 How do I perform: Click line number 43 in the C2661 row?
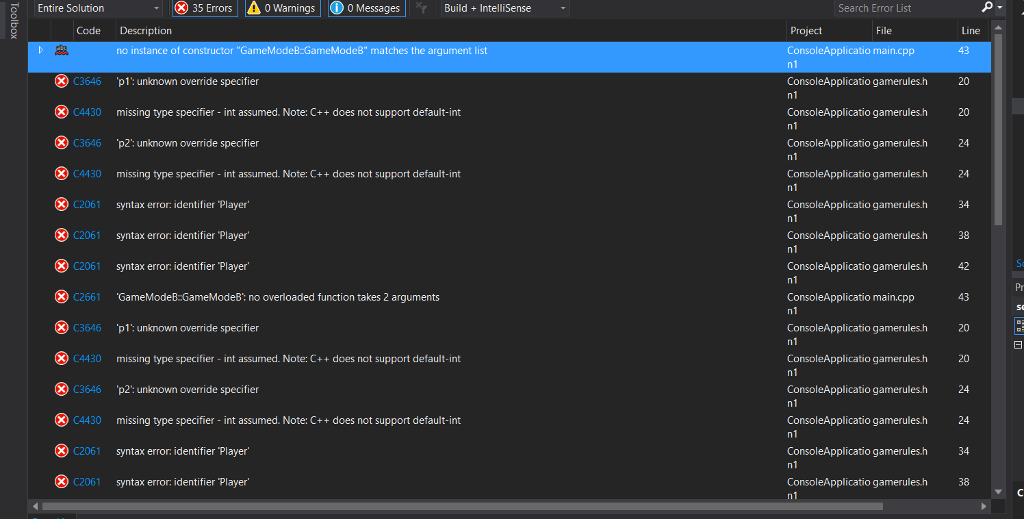963,297
